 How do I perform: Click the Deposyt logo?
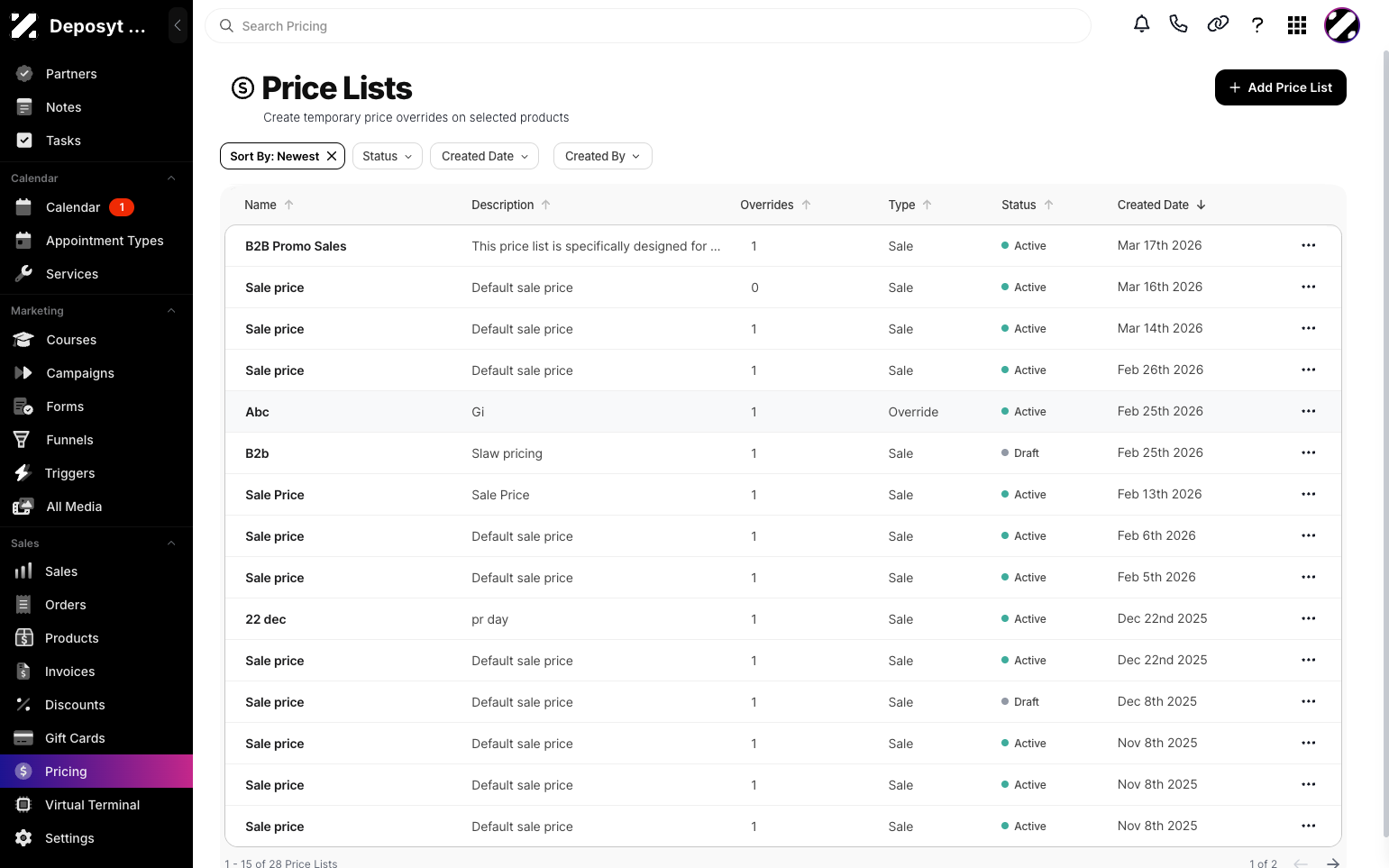click(24, 26)
